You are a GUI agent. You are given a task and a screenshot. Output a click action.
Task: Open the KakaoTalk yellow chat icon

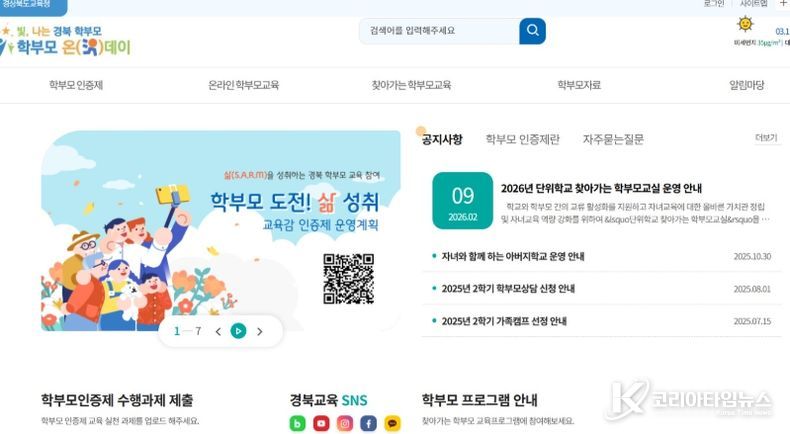point(392,423)
